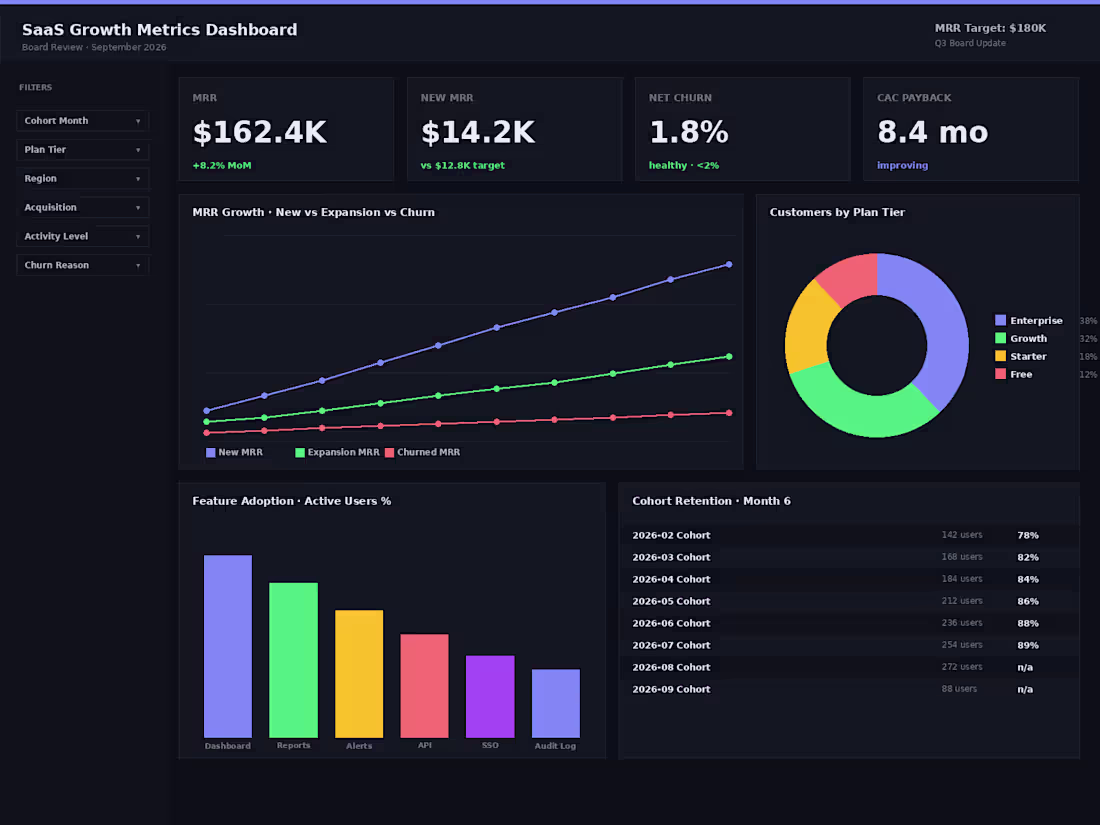The width and height of the screenshot is (1100, 825).
Task: Select the Dashboard bar in Feature Adoption
Action: point(228,646)
